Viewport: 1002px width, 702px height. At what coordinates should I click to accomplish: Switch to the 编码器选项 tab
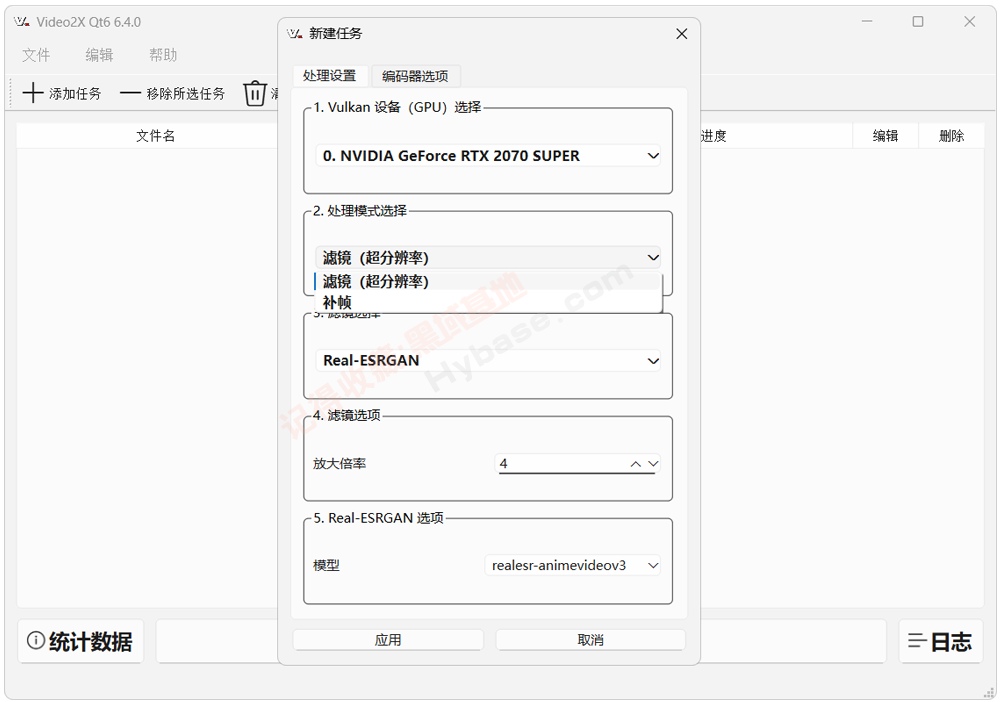[x=415, y=76]
